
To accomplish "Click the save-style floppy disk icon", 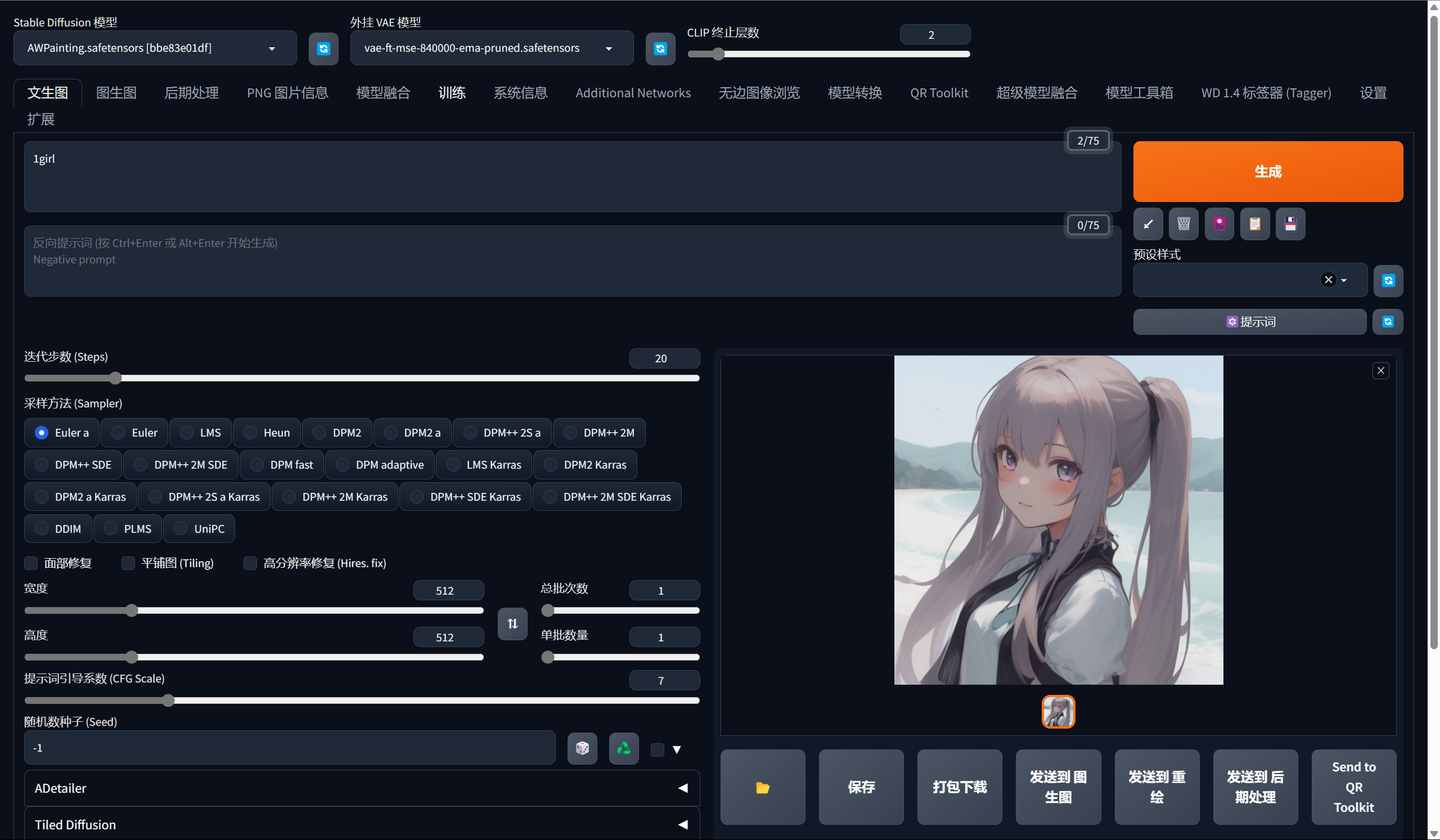I will pos(1290,224).
